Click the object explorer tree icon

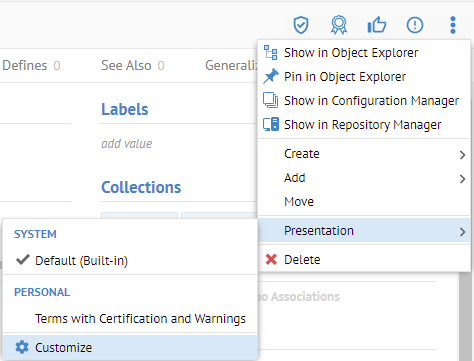[270, 53]
